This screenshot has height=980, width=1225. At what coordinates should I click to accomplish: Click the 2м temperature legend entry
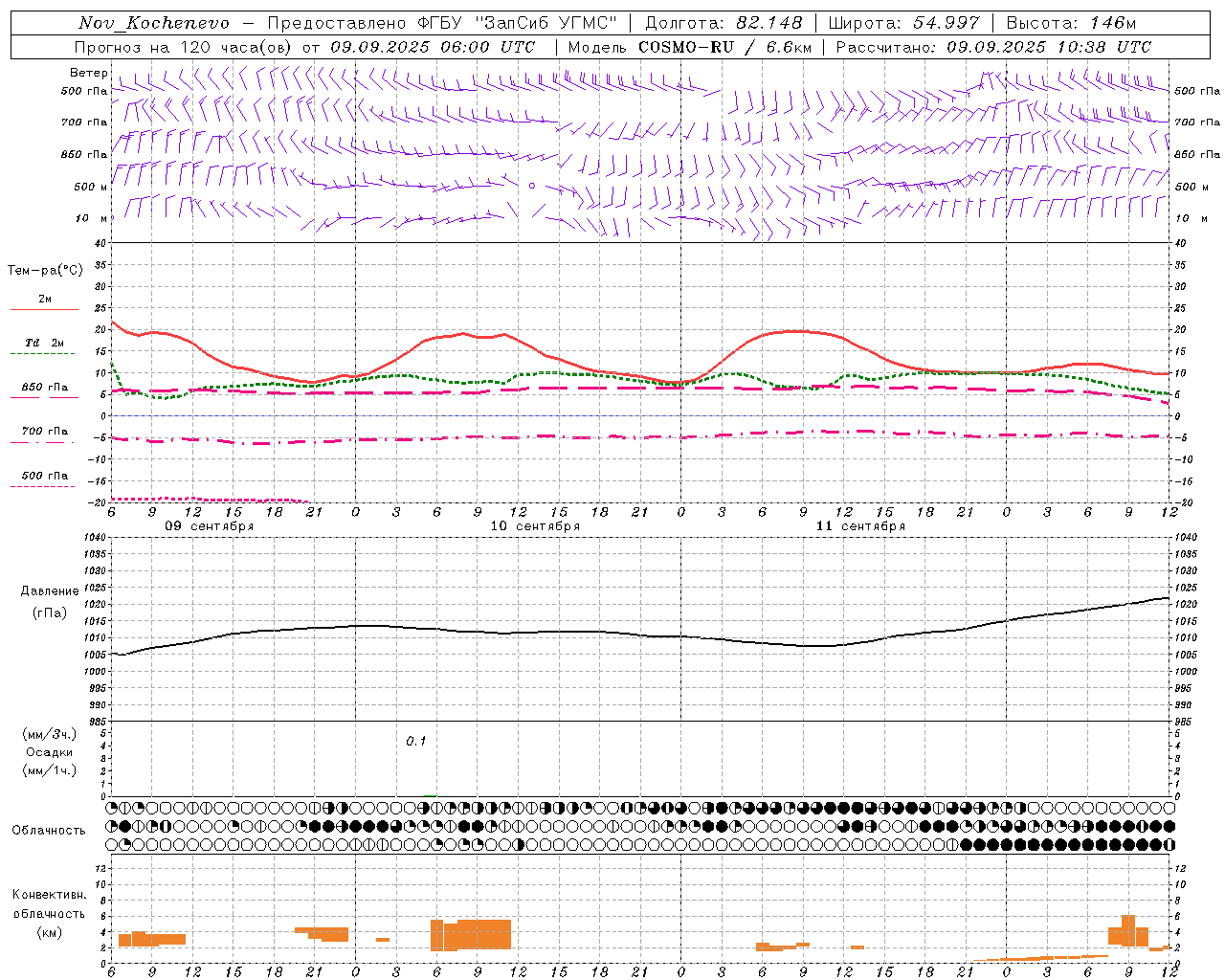(x=45, y=300)
